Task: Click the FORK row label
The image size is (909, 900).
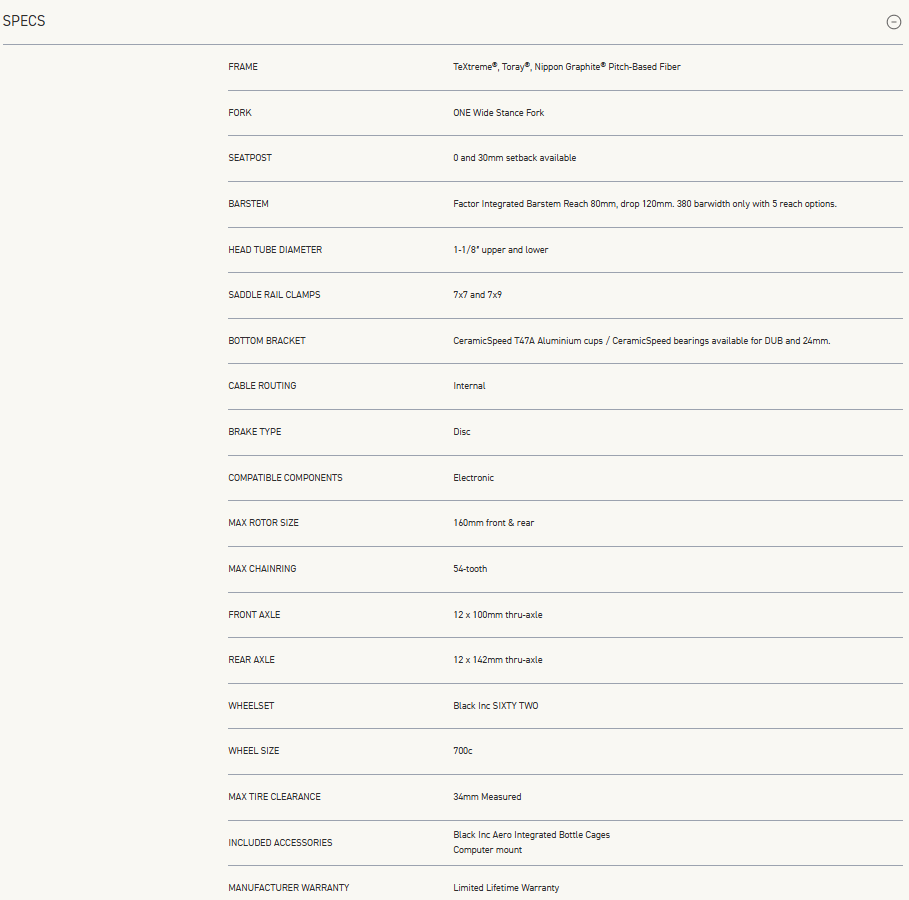Action: click(240, 112)
